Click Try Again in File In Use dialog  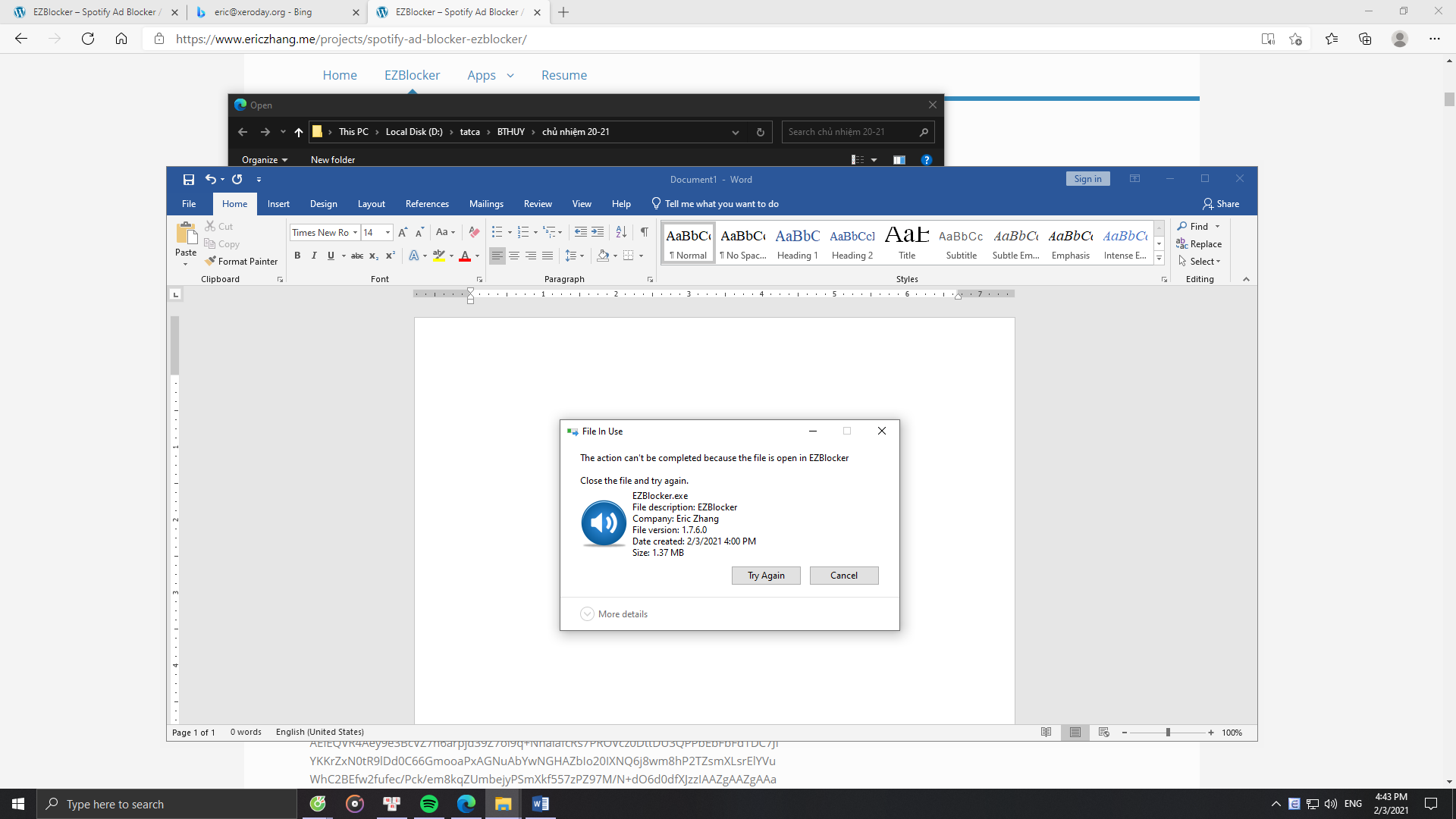(766, 576)
